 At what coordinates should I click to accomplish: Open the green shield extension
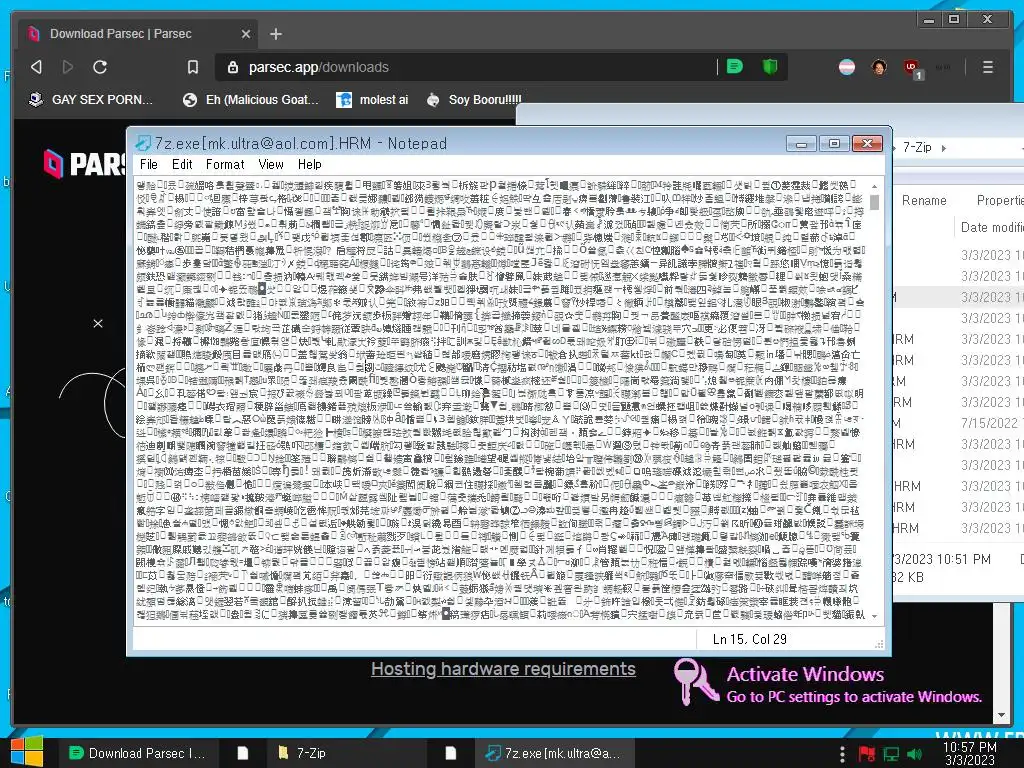[770, 67]
